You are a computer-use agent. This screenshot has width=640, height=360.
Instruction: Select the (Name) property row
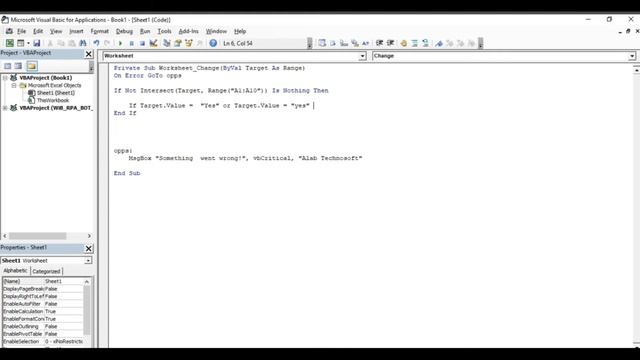click(x=43, y=282)
